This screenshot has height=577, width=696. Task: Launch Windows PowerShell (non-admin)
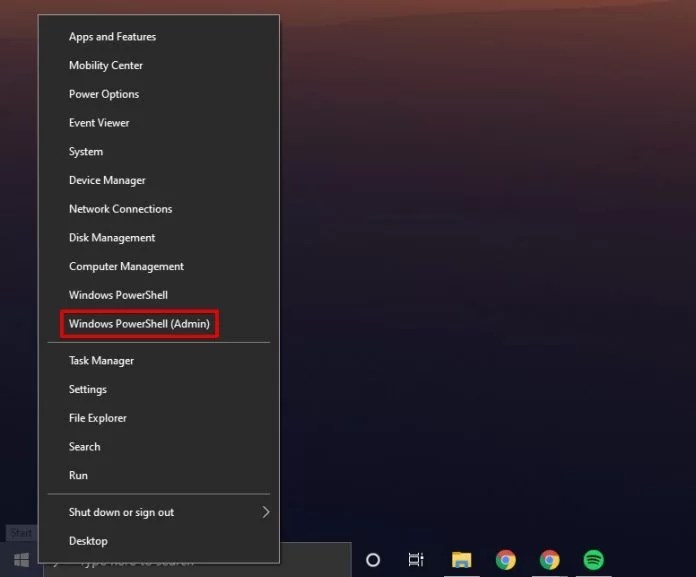(159, 295)
